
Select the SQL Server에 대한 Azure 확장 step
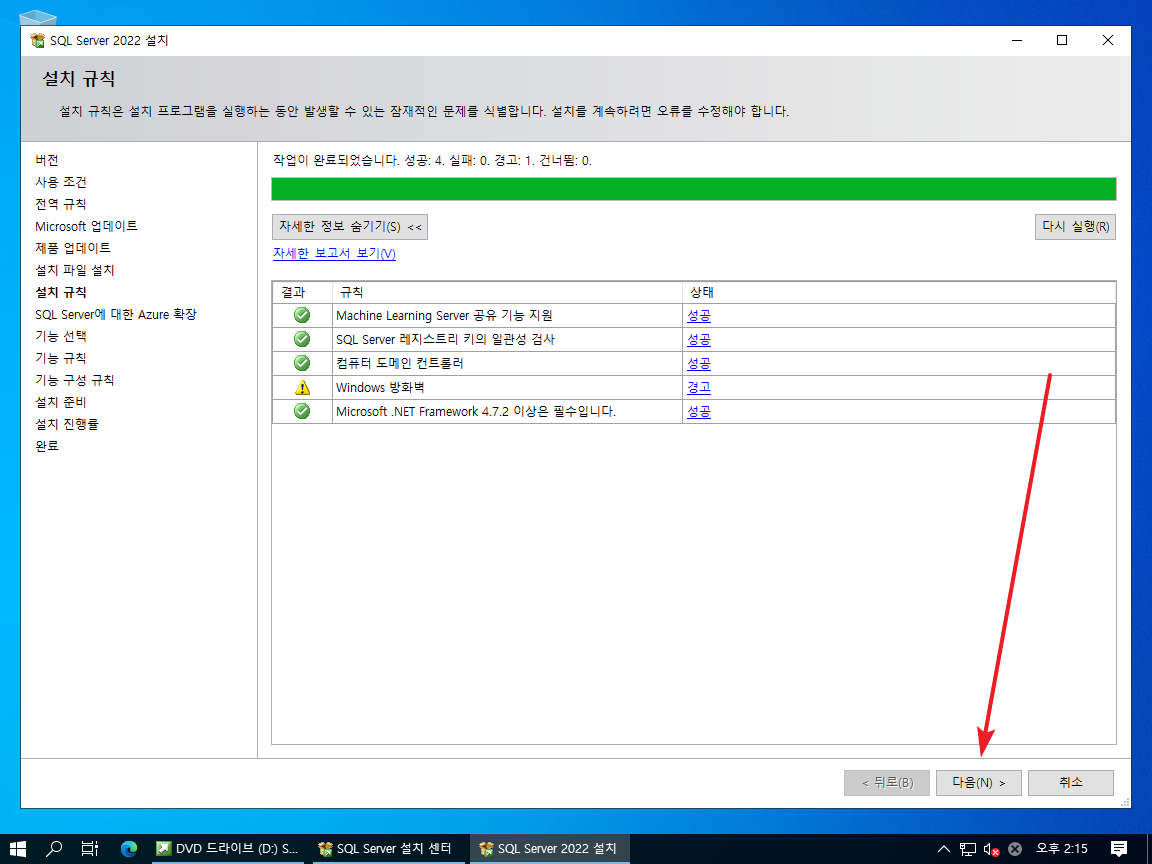point(115,314)
